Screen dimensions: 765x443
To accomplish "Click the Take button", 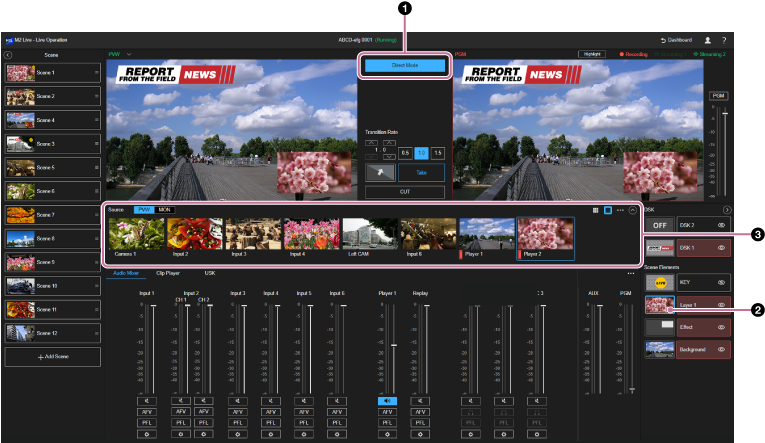I will coord(422,173).
